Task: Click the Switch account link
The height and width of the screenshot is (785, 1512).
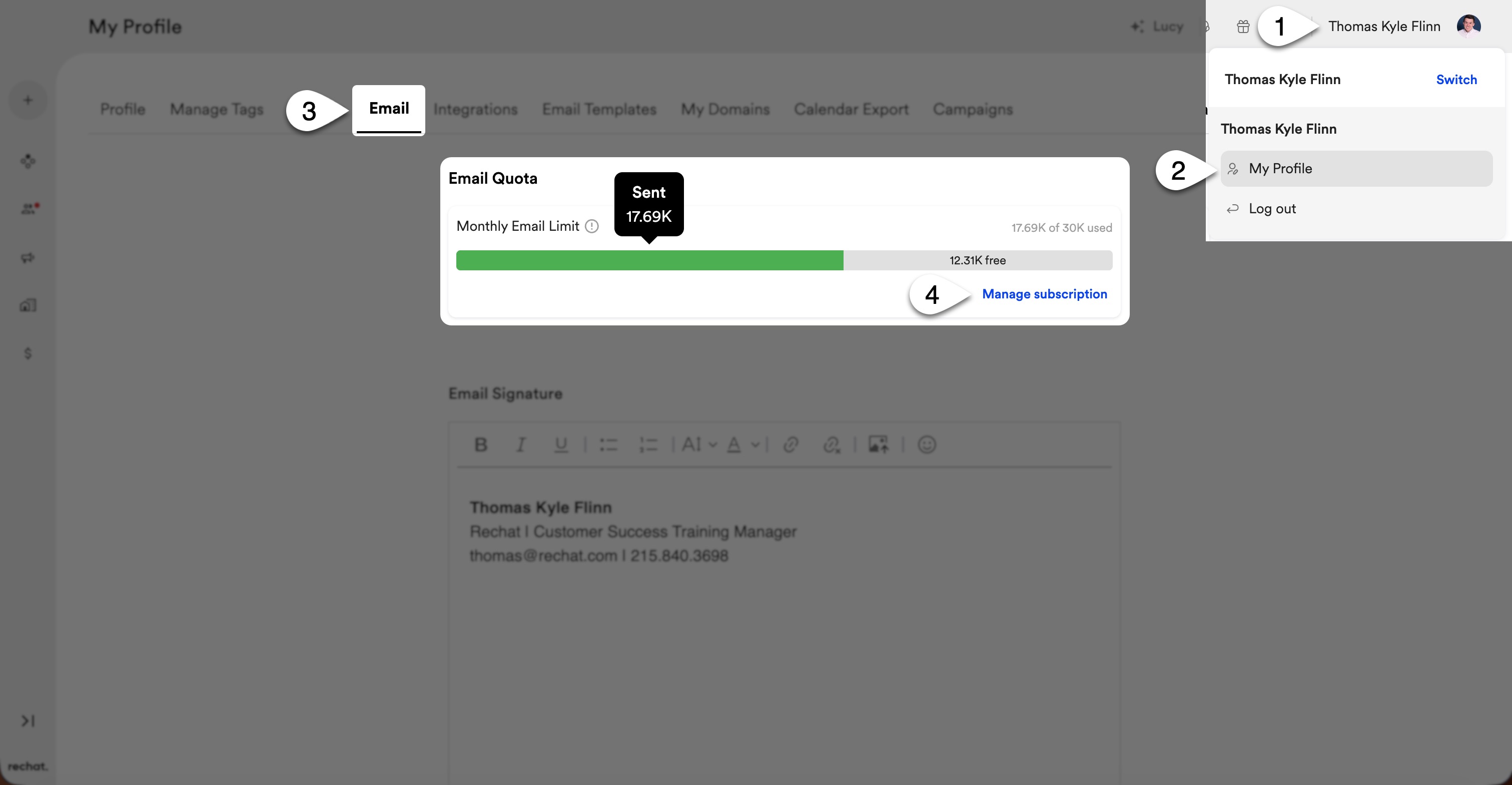Action: pos(1455,80)
